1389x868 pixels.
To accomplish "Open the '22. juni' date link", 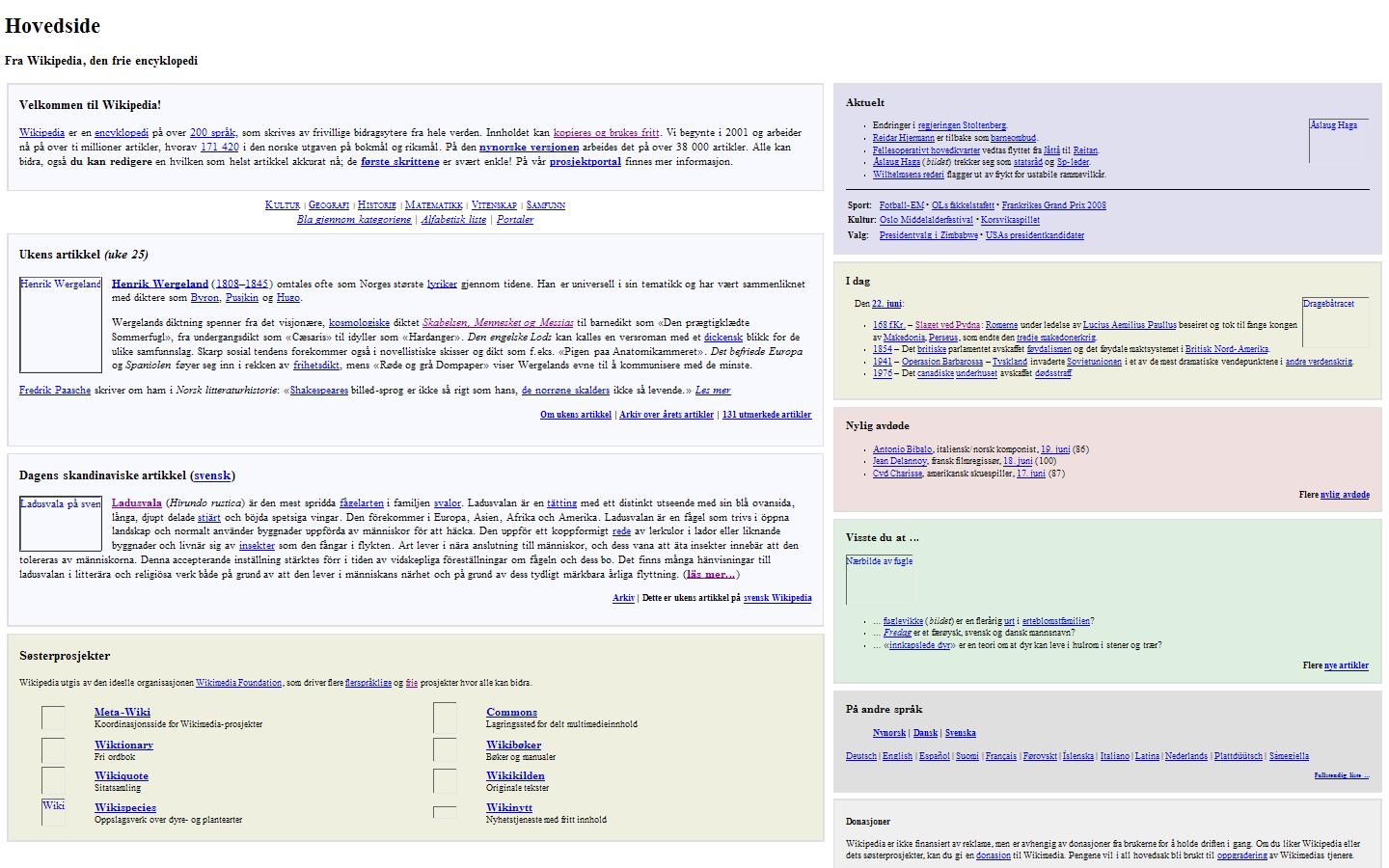I will 886,304.
